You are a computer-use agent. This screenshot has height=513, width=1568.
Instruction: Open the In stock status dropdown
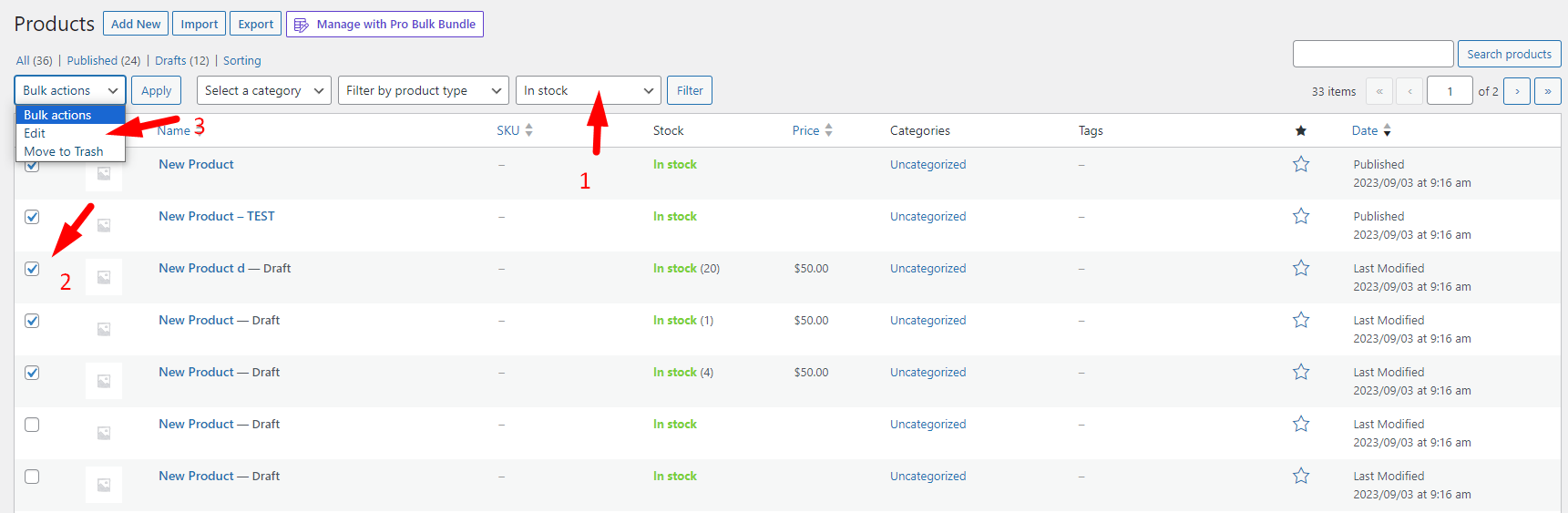pyautogui.click(x=588, y=91)
